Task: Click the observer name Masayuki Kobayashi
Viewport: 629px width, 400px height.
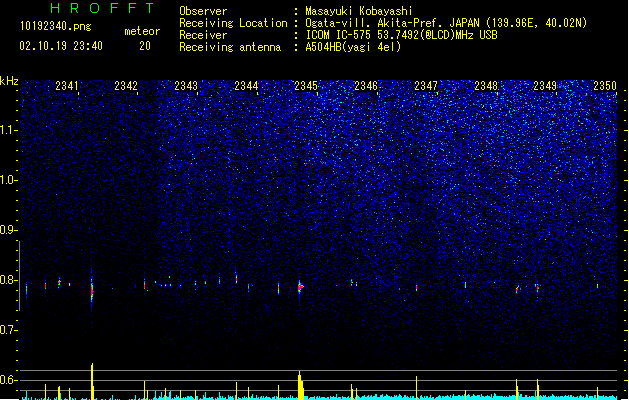Action: click(359, 11)
